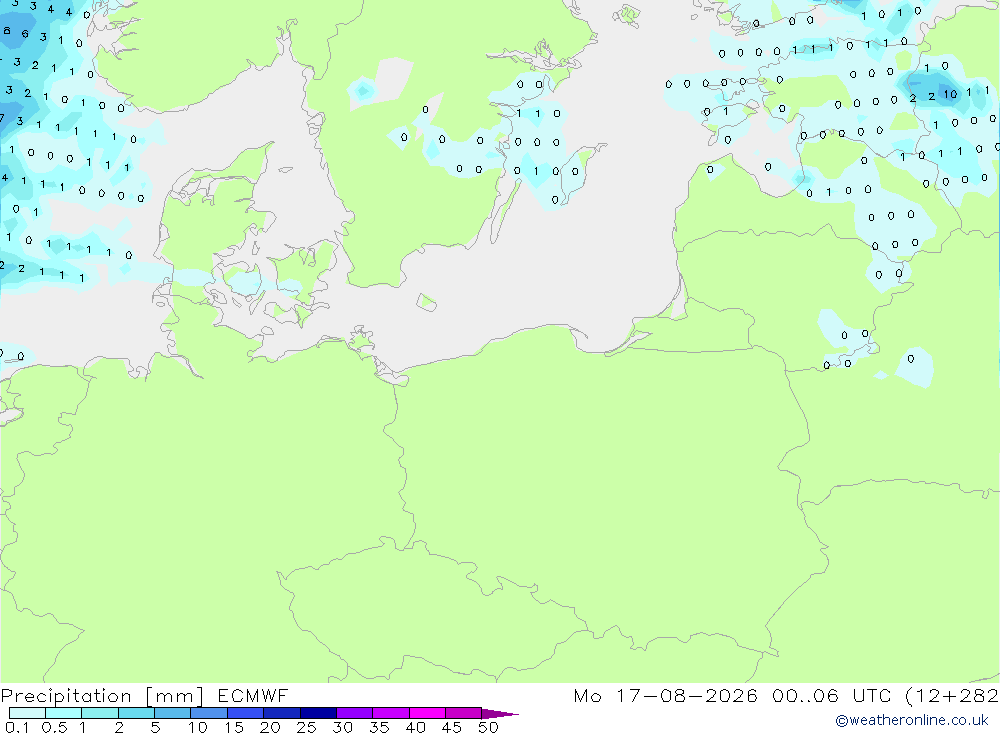Screen dimensions: 1000x733
Task: Click the 40–45 mm magenta legend box
Action: coord(427,713)
